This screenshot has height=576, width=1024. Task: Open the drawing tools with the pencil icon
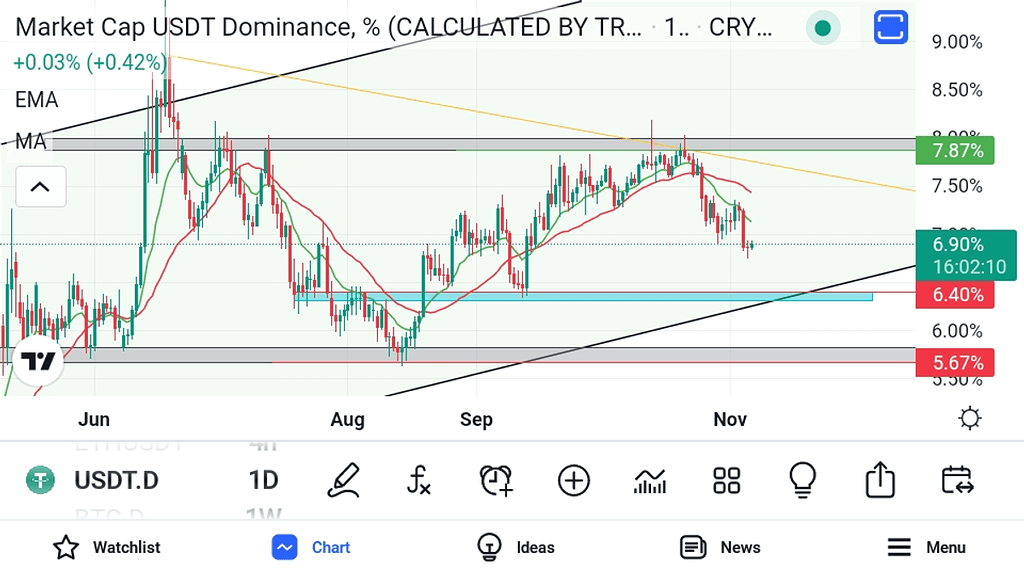(343, 480)
